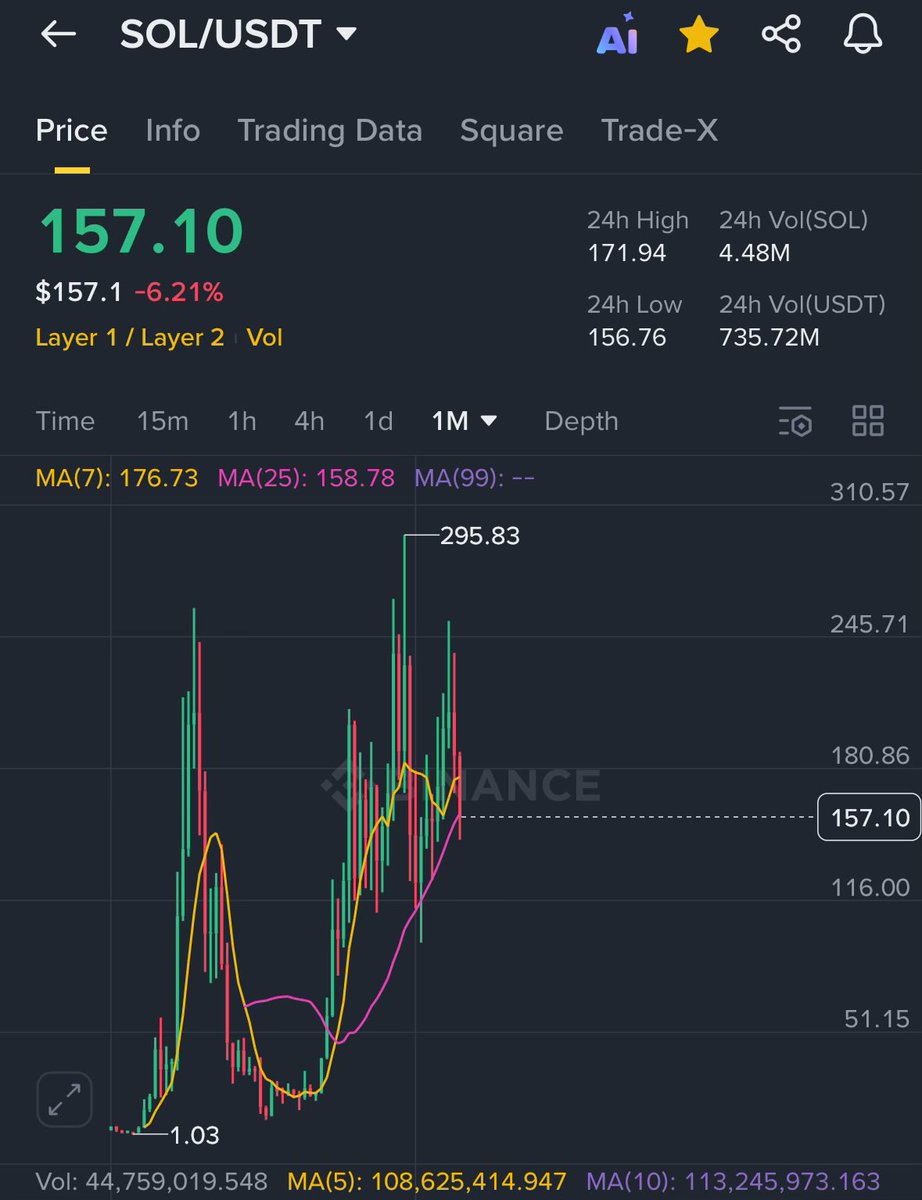Select the 1d chart interval

(378, 421)
